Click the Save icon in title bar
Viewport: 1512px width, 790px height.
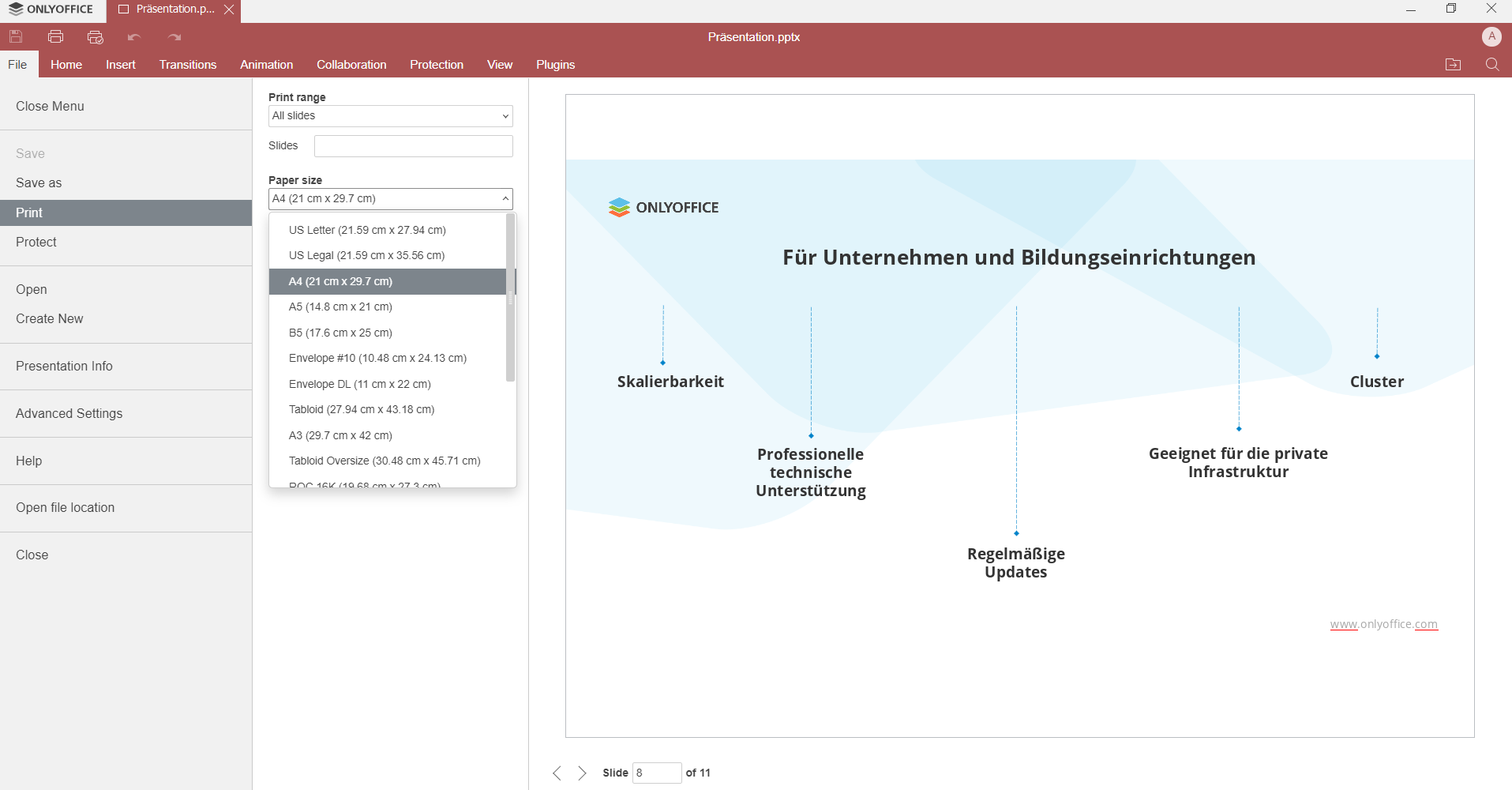click(16, 36)
